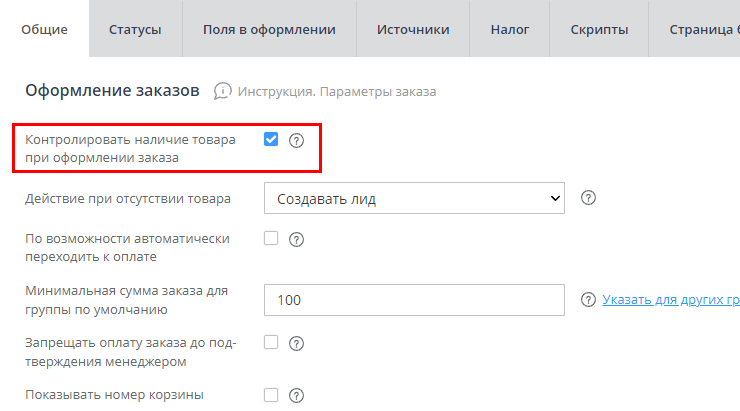The width and height of the screenshot is (740, 411).
Task: Click help icon beside minimum order sum field
Action: coord(589,300)
